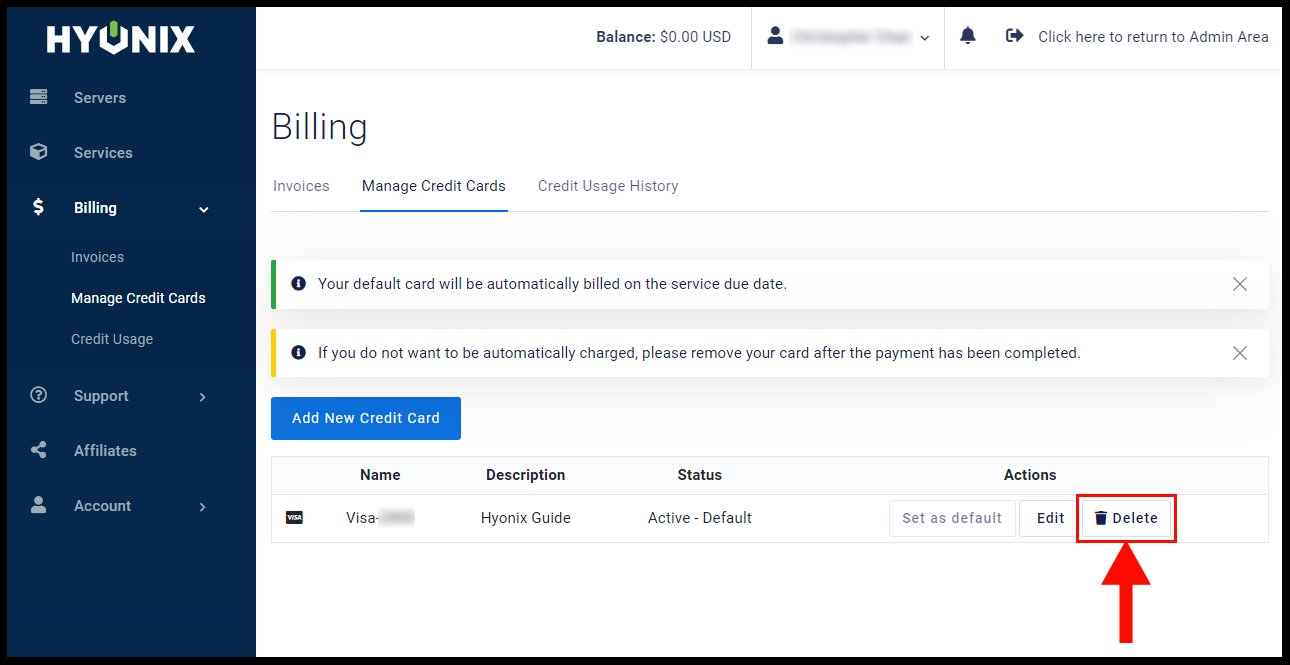Open the Invoices tab

tap(301, 186)
